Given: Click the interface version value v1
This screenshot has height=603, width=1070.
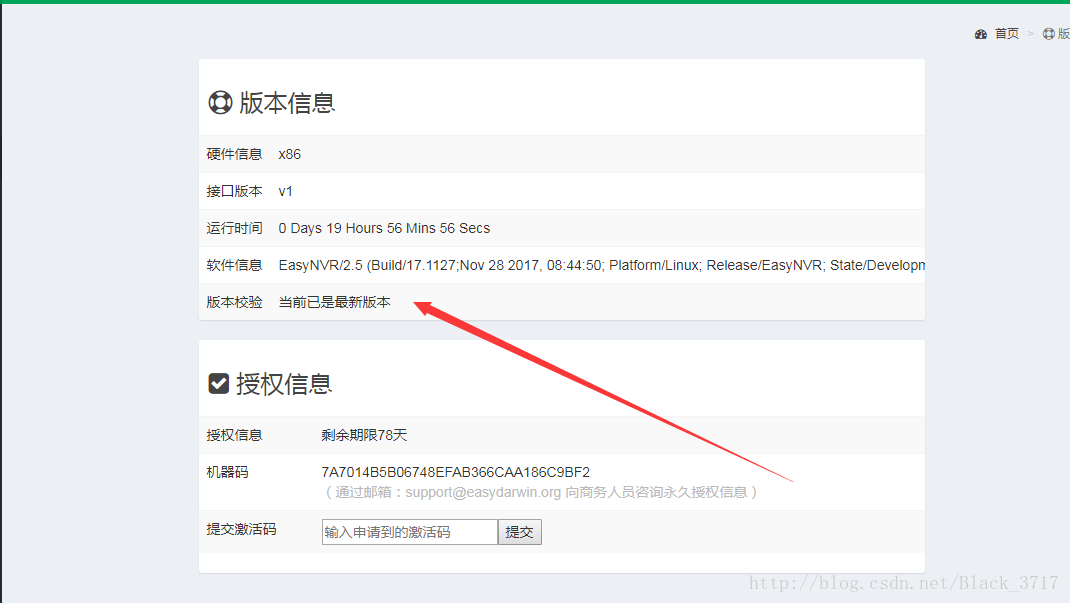Looking at the screenshot, I should pyautogui.click(x=285, y=192).
